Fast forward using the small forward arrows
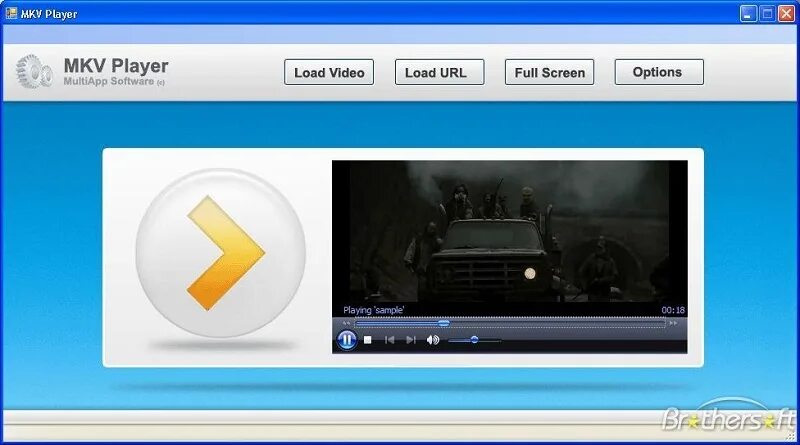This screenshot has height=445, width=800. coord(673,324)
